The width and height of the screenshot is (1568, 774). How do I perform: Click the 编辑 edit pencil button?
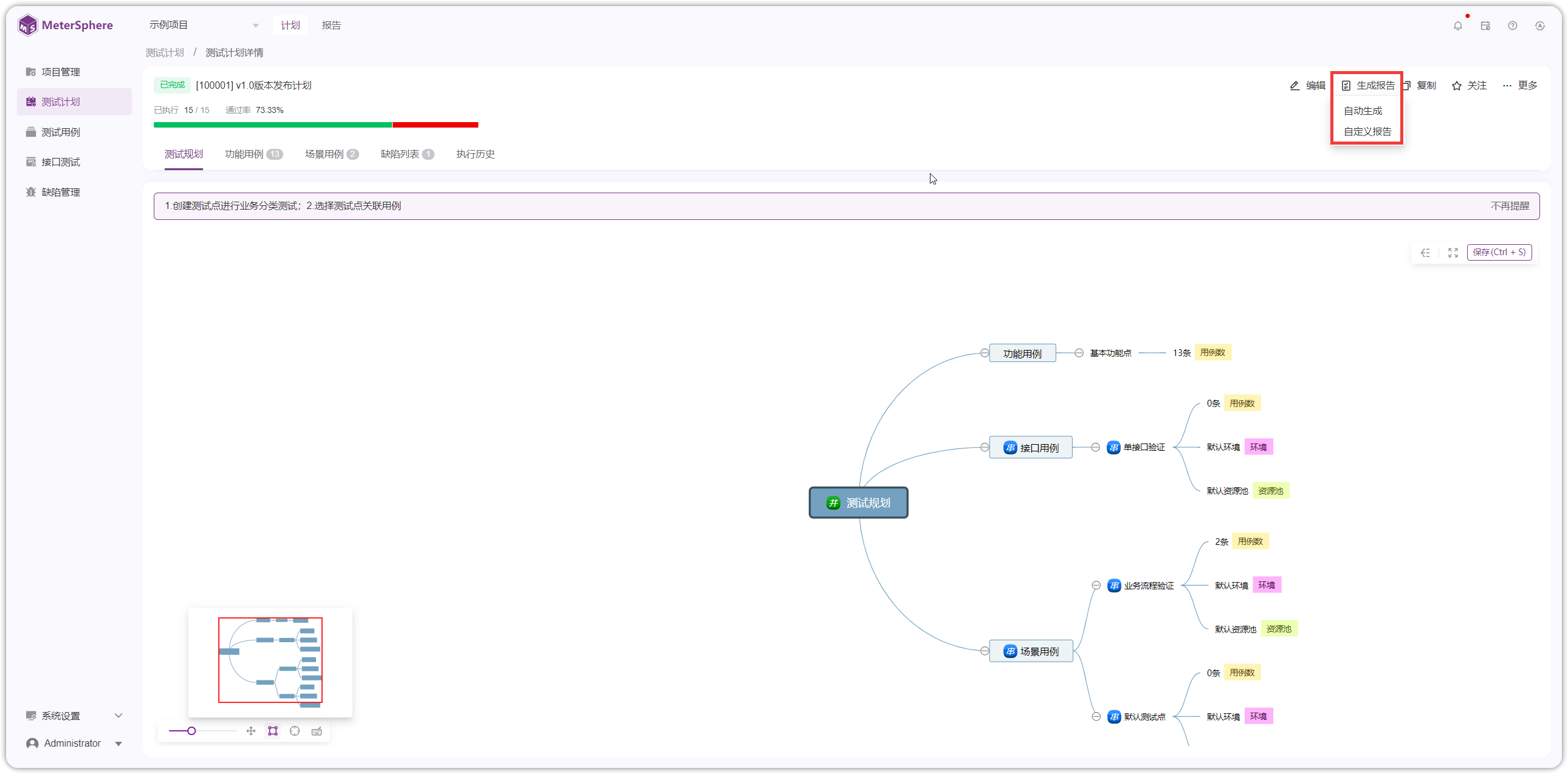pyautogui.click(x=1307, y=86)
